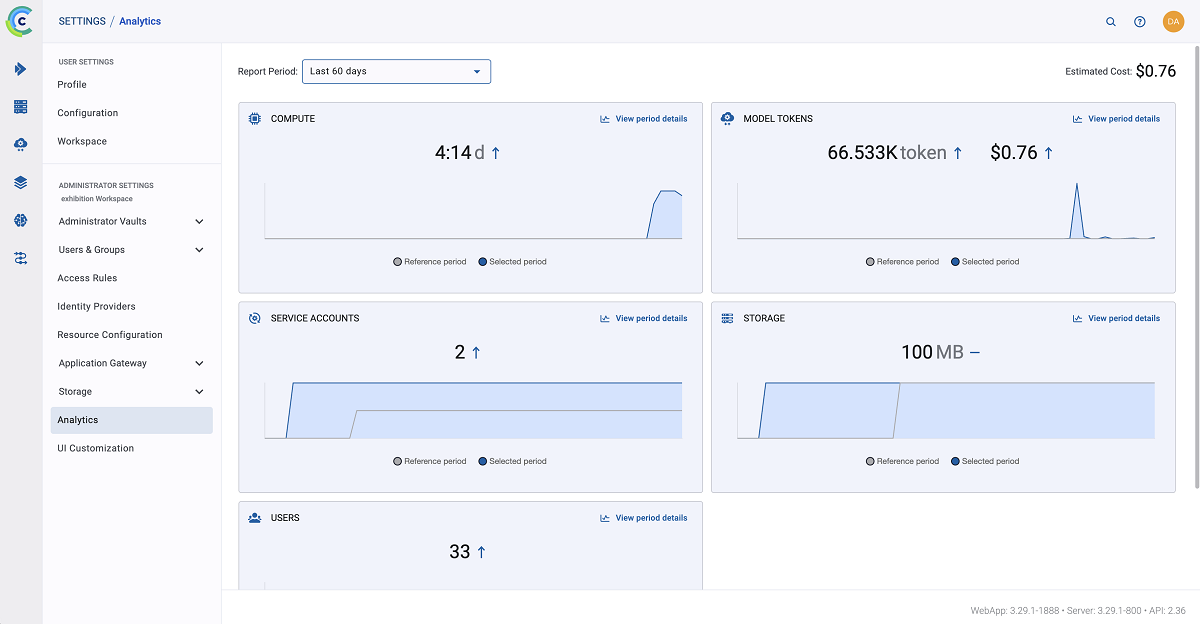Open the layers stack icon in sidebar
The width and height of the screenshot is (1200, 624).
21,182
